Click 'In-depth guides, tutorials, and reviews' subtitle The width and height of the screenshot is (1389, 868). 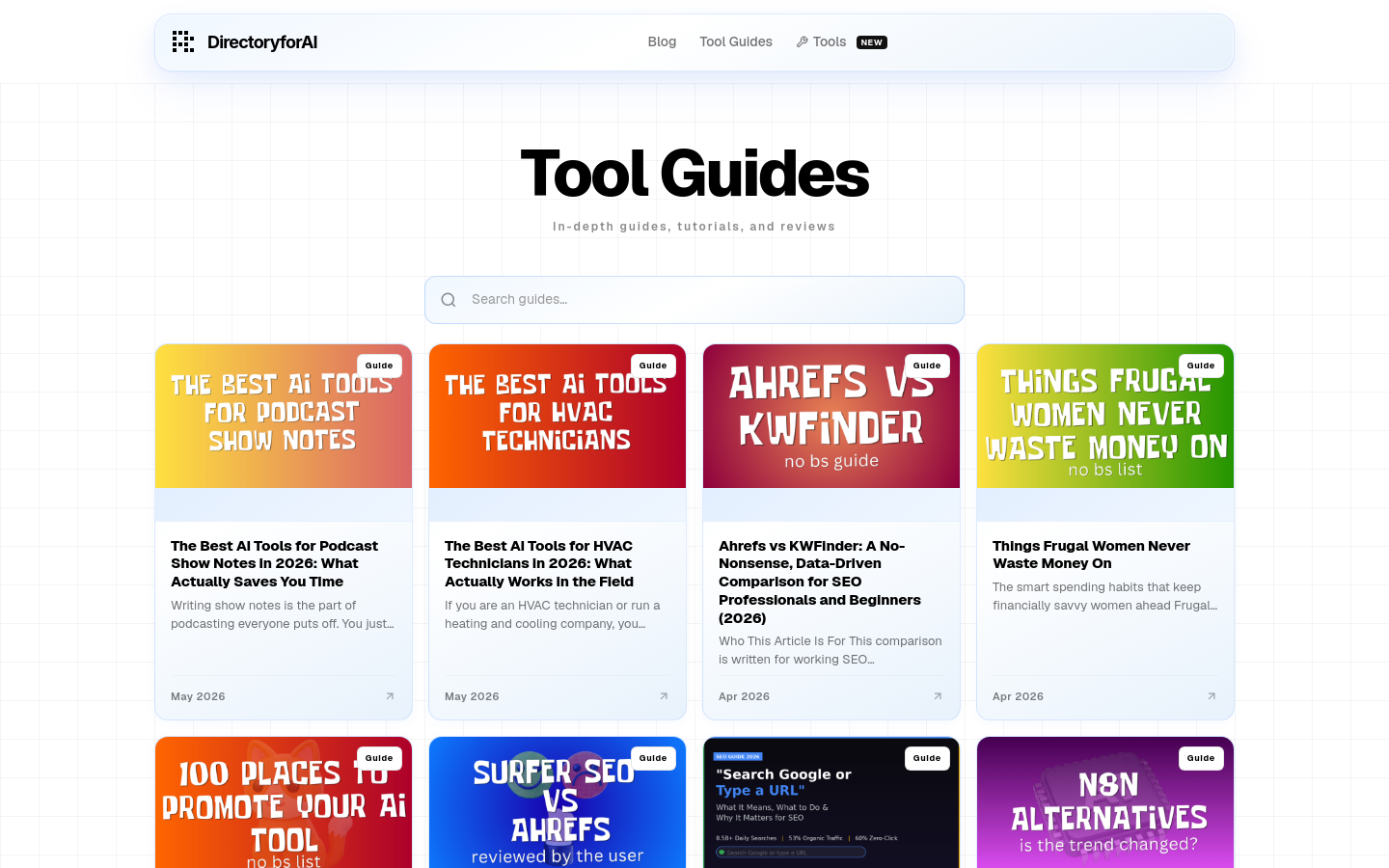[x=694, y=227]
